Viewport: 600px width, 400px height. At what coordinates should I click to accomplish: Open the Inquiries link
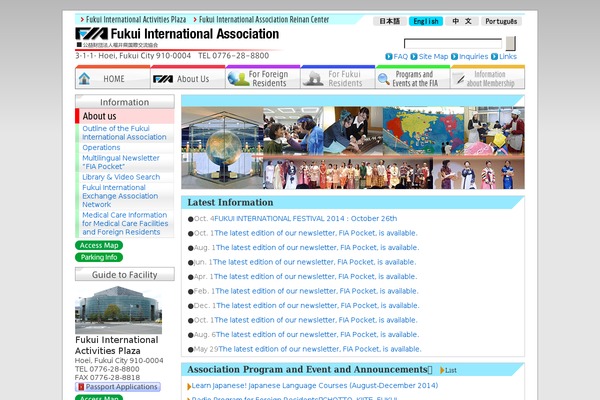click(473, 57)
